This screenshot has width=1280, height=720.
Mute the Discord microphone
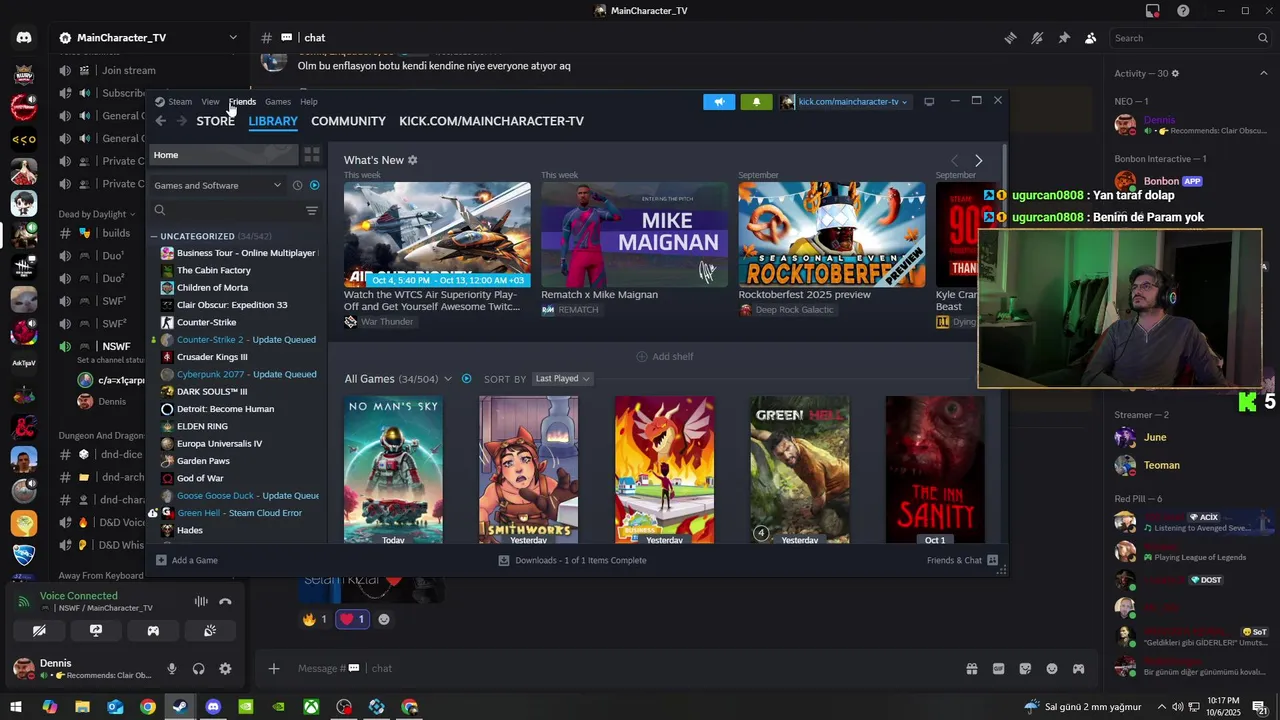point(172,669)
